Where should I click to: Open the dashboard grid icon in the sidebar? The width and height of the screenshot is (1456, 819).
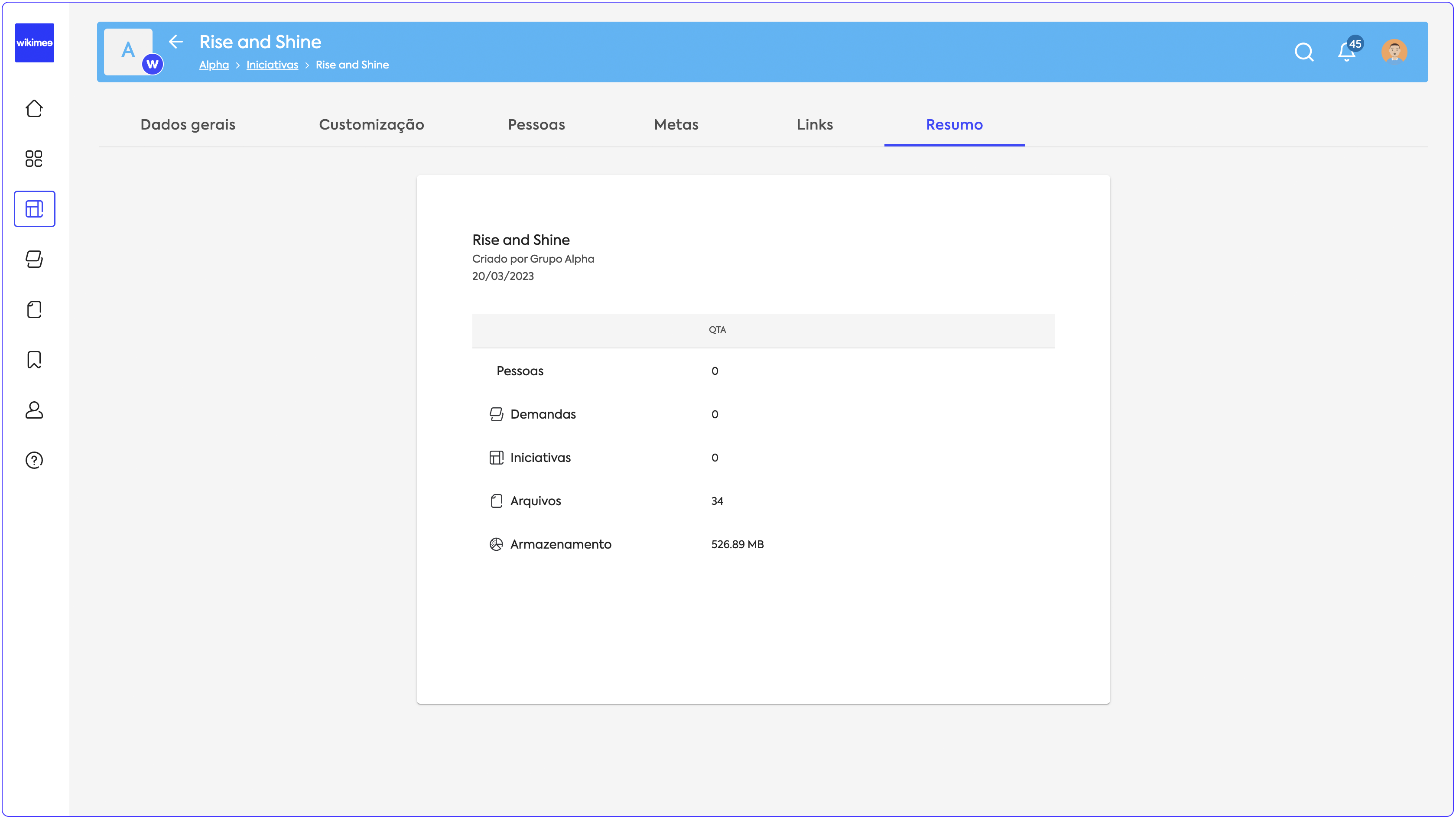point(35,159)
